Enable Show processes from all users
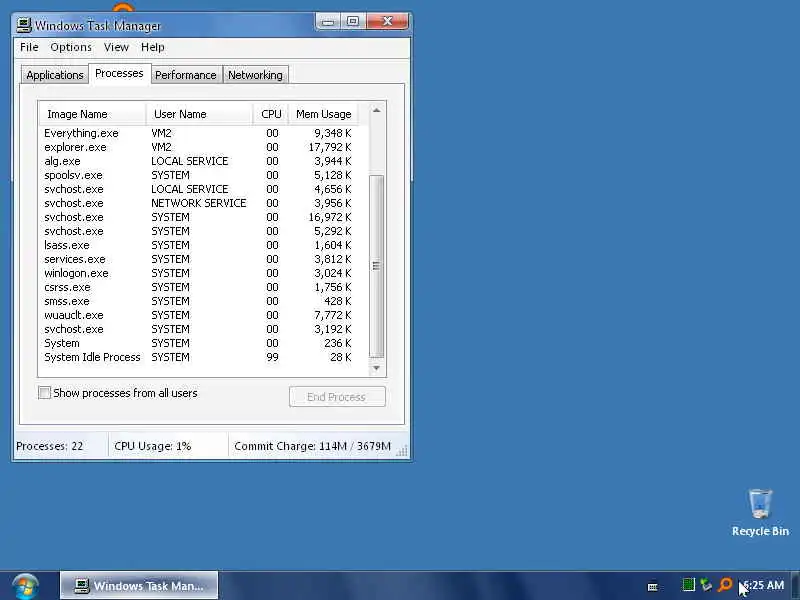The image size is (800, 600). pos(44,392)
